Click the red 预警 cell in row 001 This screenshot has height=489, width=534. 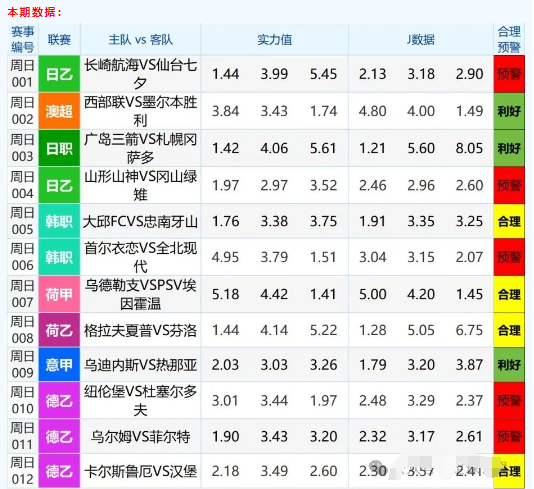pyautogui.click(x=509, y=74)
